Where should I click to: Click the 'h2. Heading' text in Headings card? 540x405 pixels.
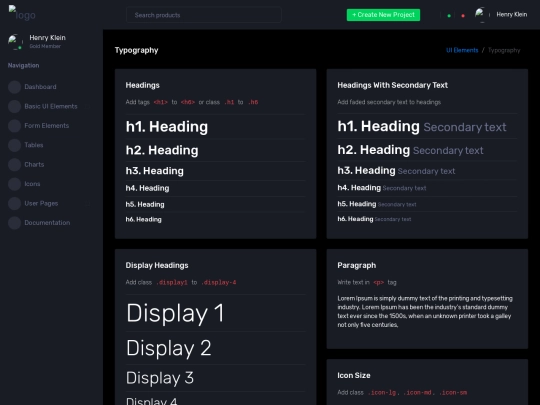(162, 150)
